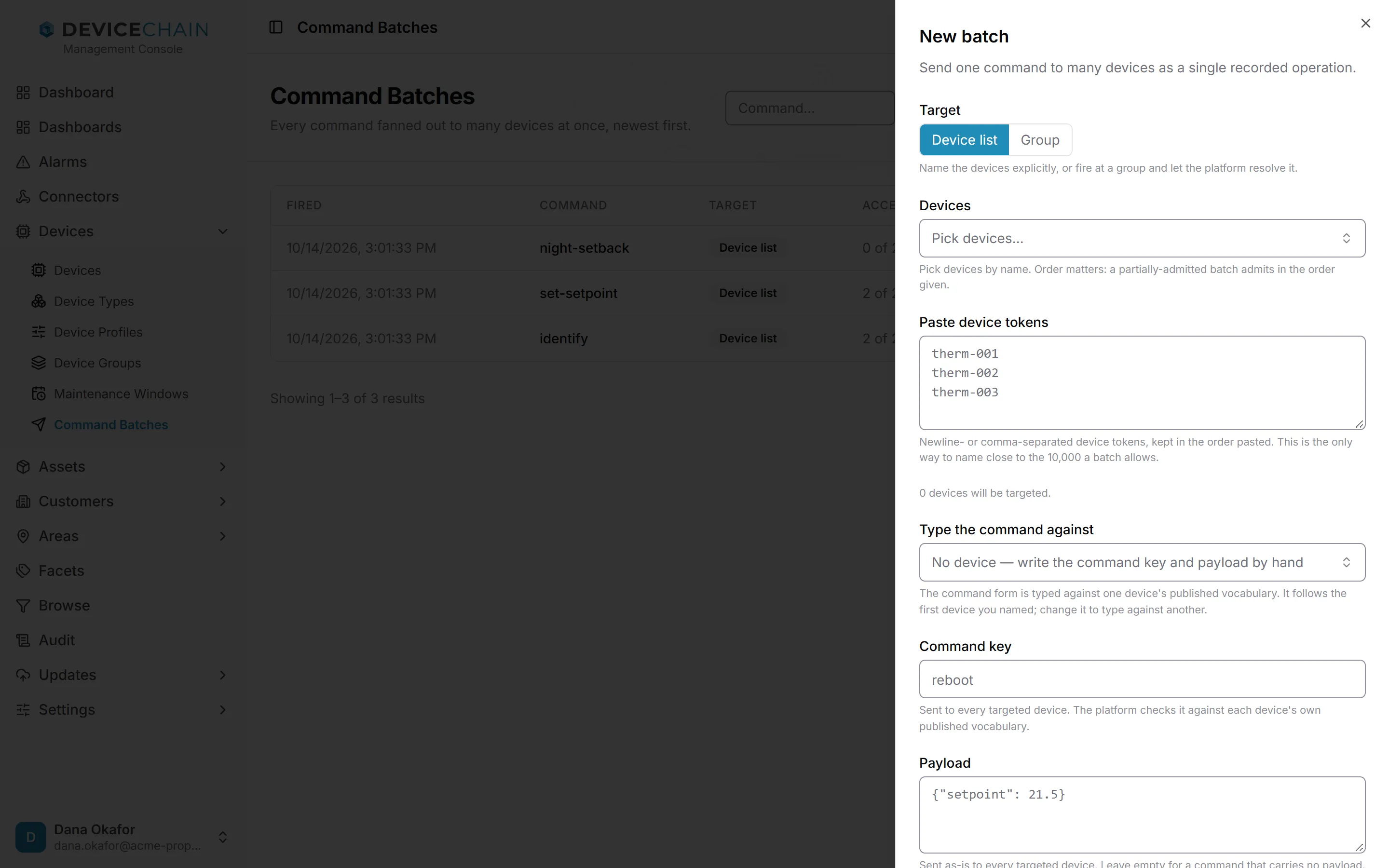Open Device Profiles in sidebar

pos(98,332)
